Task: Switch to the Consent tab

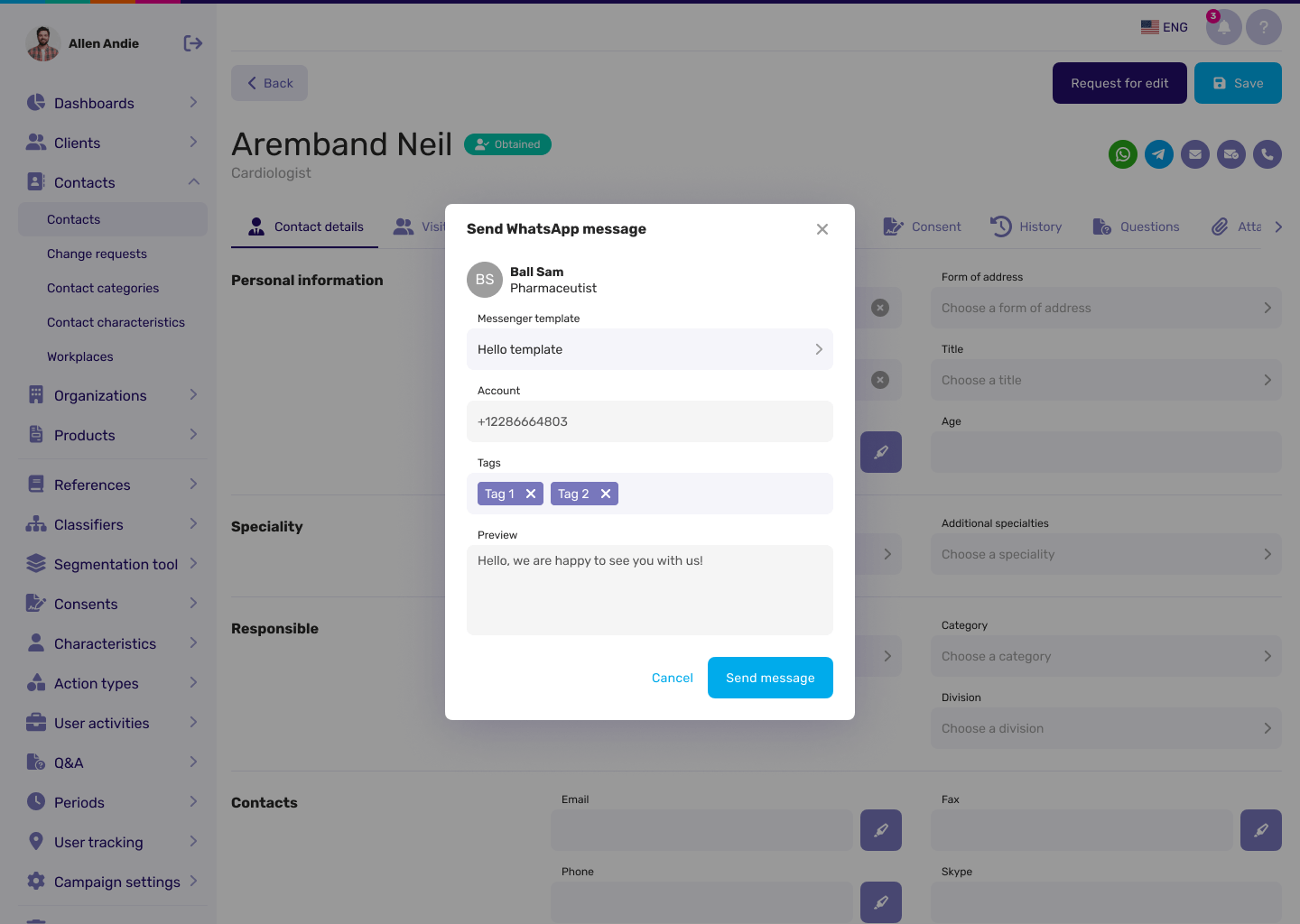Action: pos(922,226)
